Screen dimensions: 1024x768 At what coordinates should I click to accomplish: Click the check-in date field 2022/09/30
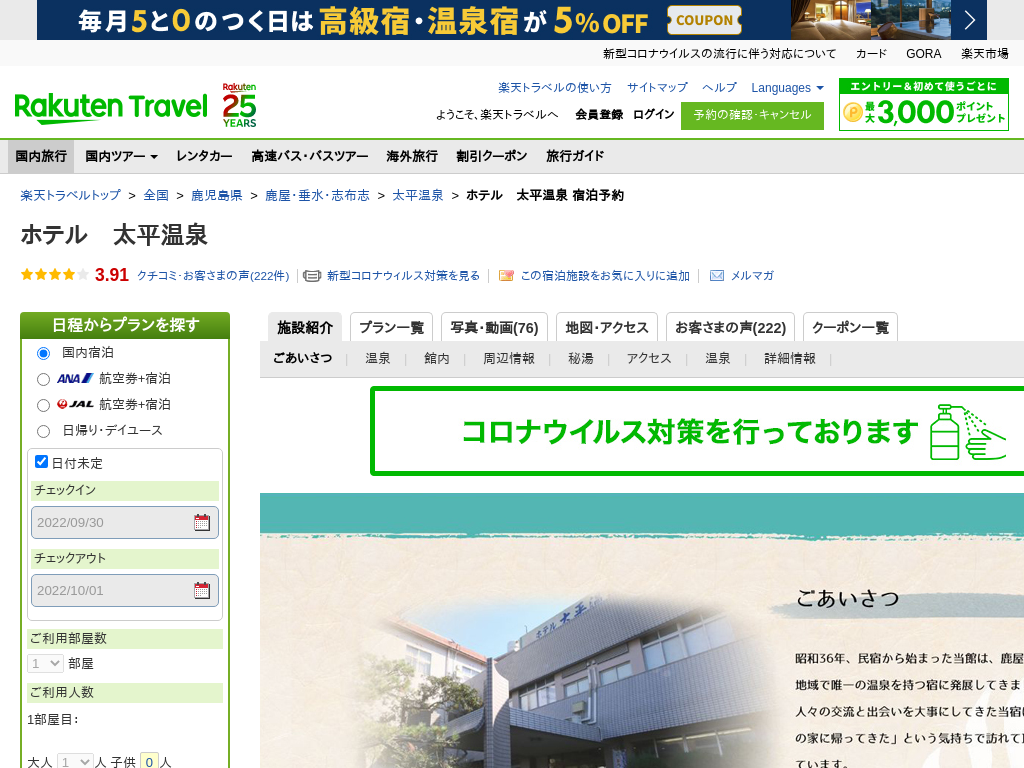point(125,522)
